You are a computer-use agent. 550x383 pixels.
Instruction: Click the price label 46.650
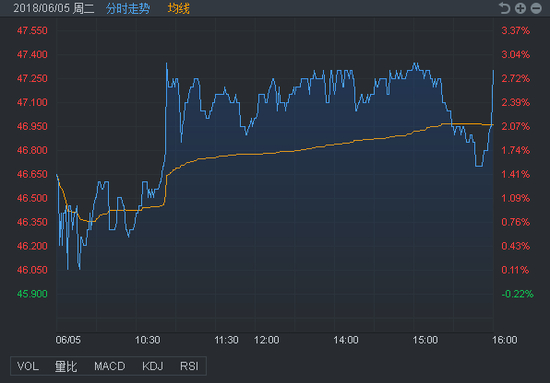pyautogui.click(x=32, y=174)
